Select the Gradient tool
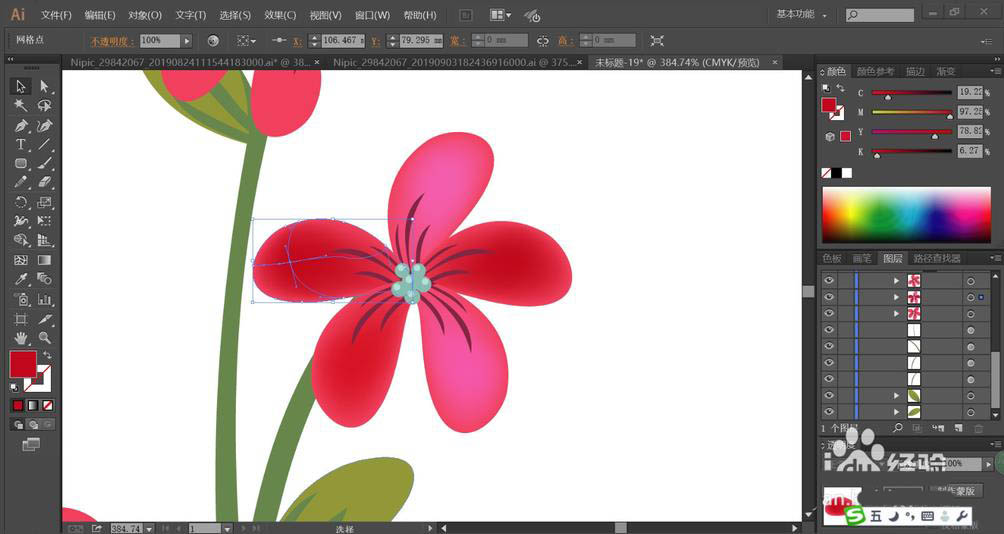Screen dimensions: 1004x534 click(44, 260)
